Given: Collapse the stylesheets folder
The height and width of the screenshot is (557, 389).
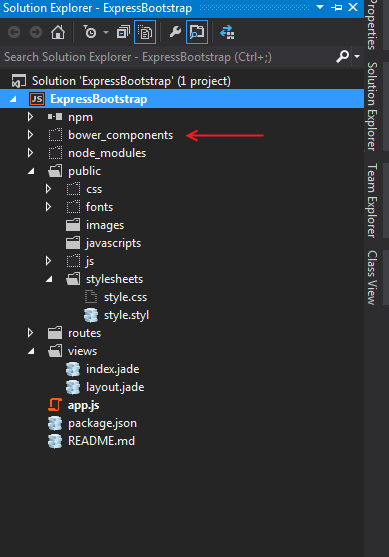Looking at the screenshot, I should [x=49, y=280].
